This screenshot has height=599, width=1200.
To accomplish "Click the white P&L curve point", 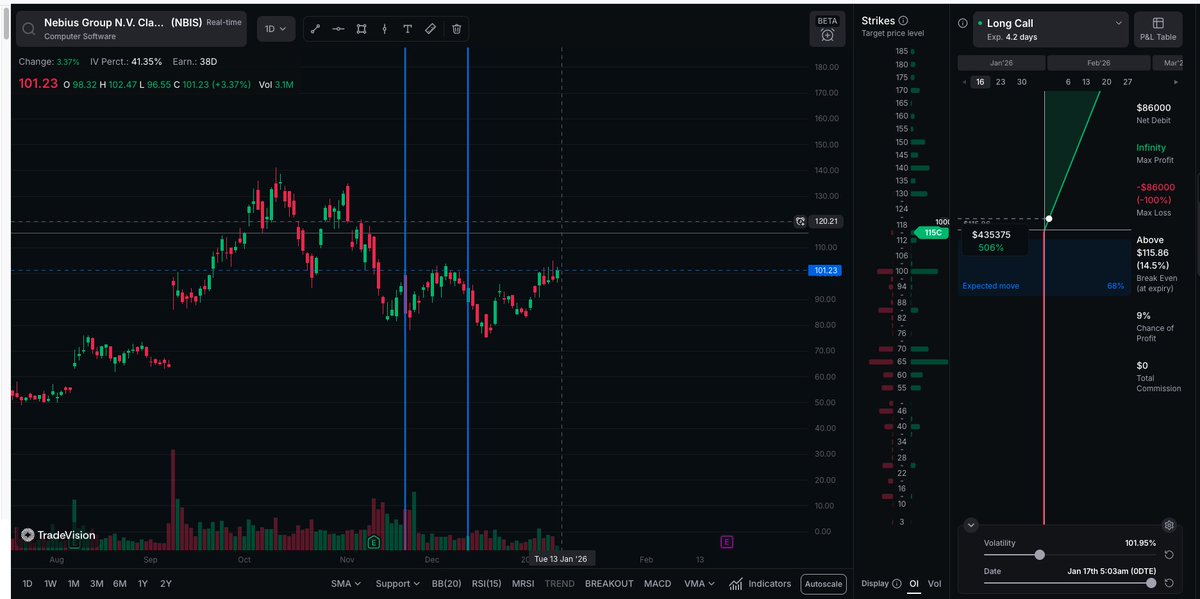I will 1049,218.
